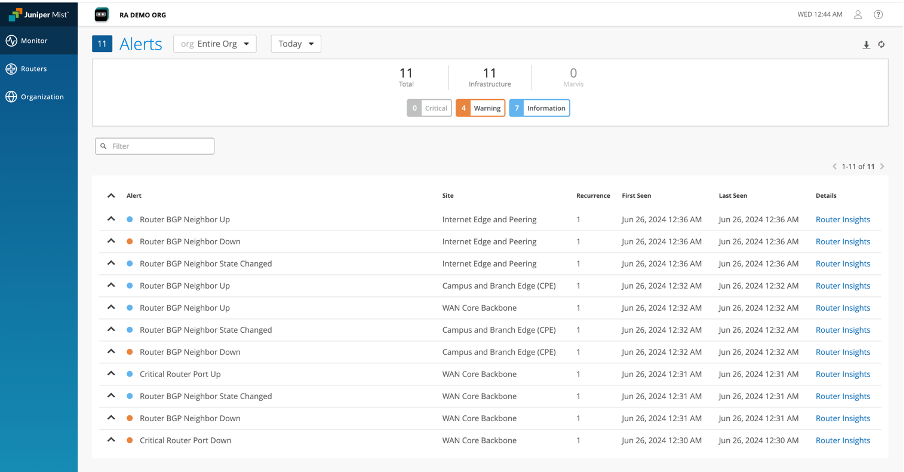Open the Routers sidebar icon
The image size is (904, 472).
pyautogui.click(x=11, y=69)
